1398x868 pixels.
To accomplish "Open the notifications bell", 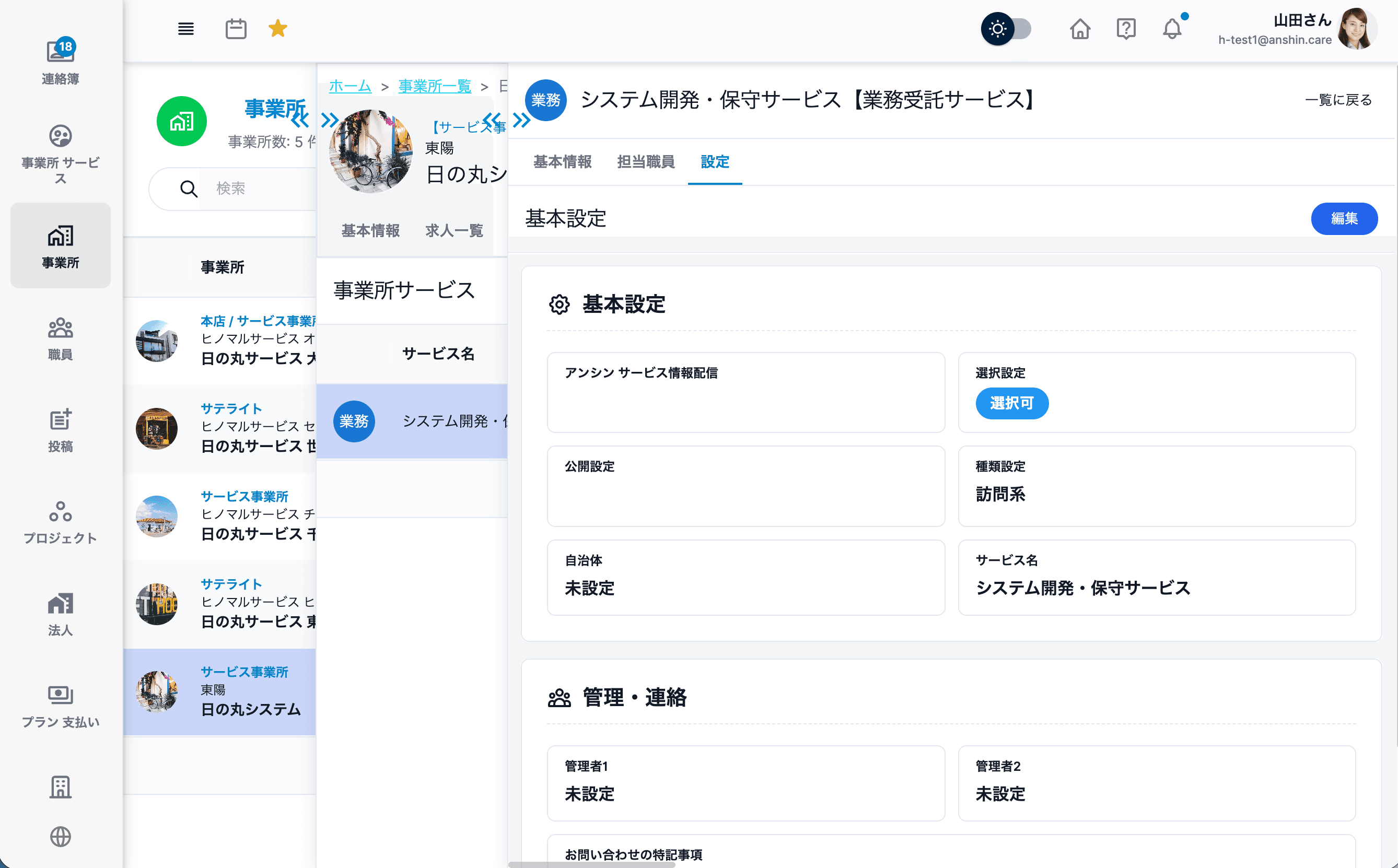I will click(x=1172, y=29).
